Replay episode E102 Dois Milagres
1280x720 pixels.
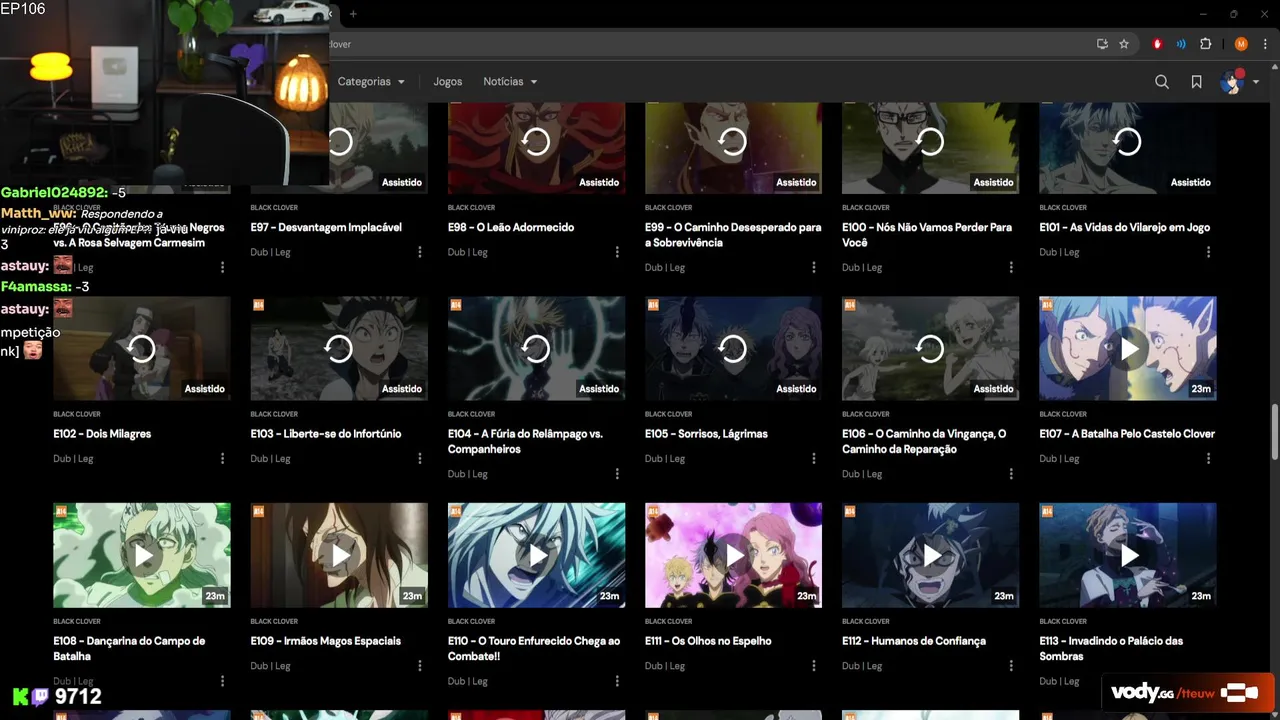point(141,348)
